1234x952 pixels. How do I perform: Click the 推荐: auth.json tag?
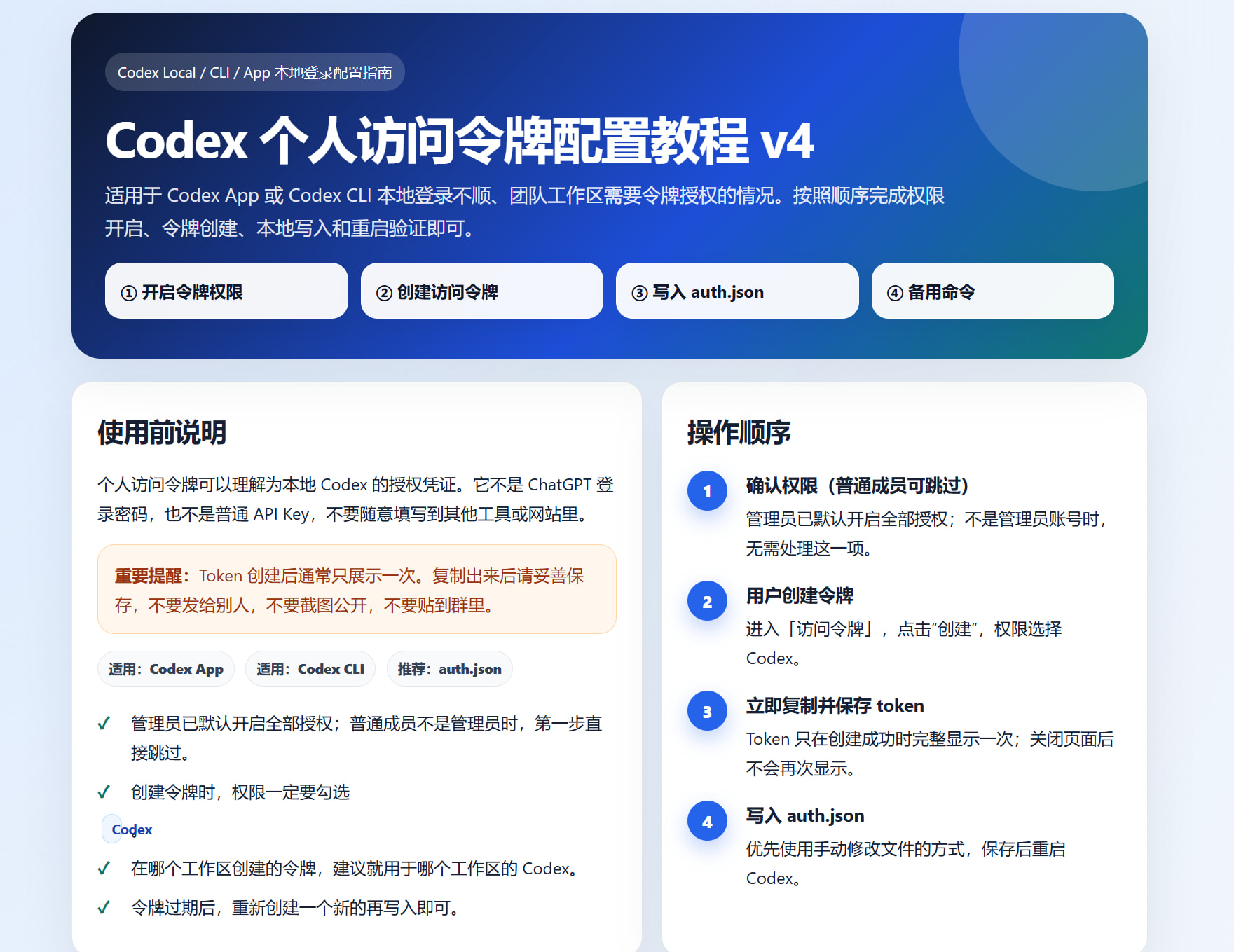point(450,669)
